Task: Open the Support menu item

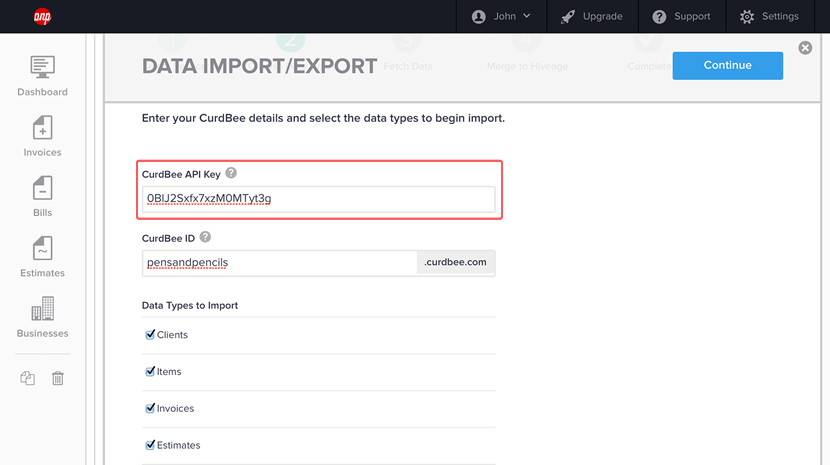Action: tap(682, 16)
